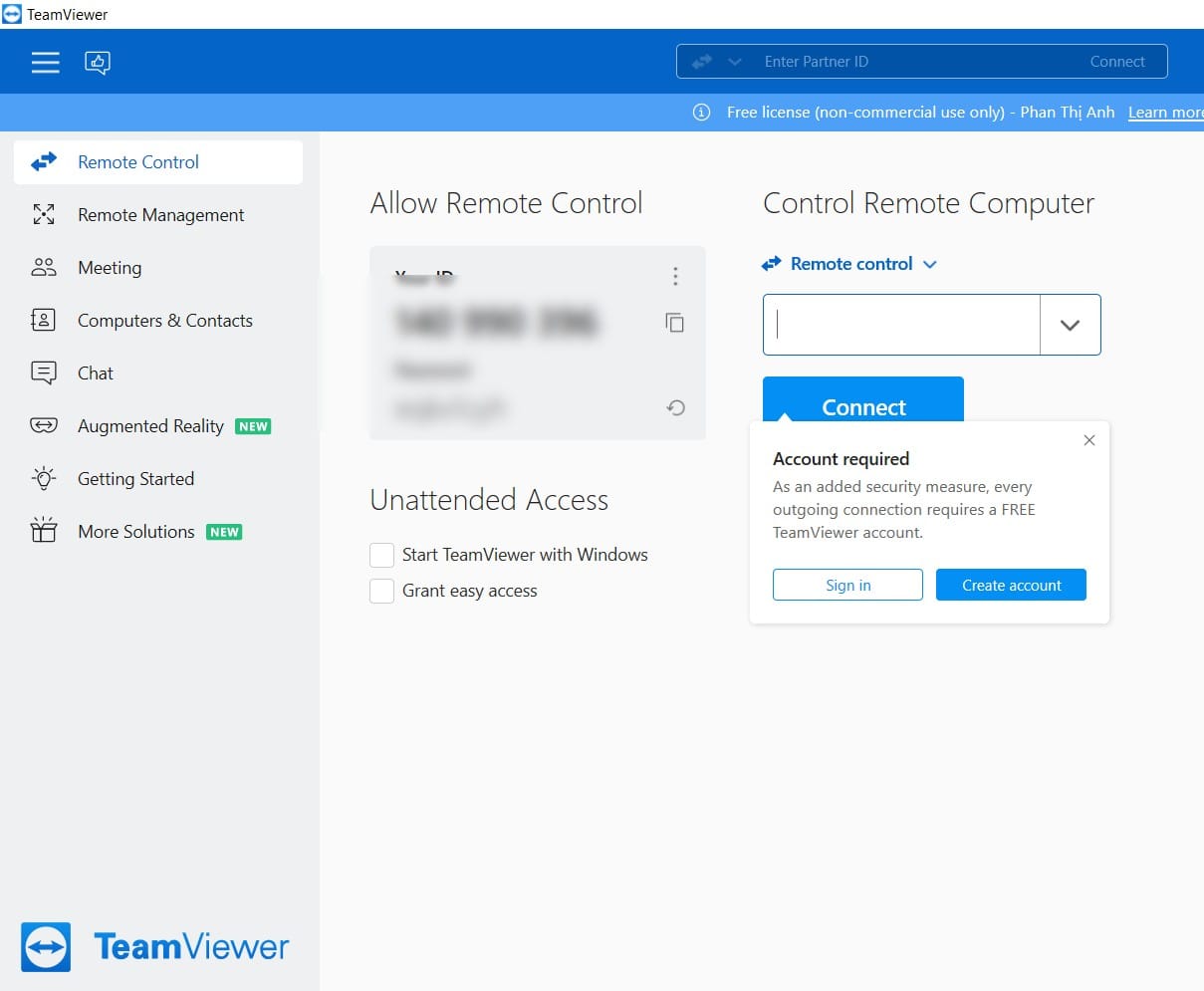The height and width of the screenshot is (991, 1204).
Task: Close the Account required popup
Action: (x=1089, y=440)
